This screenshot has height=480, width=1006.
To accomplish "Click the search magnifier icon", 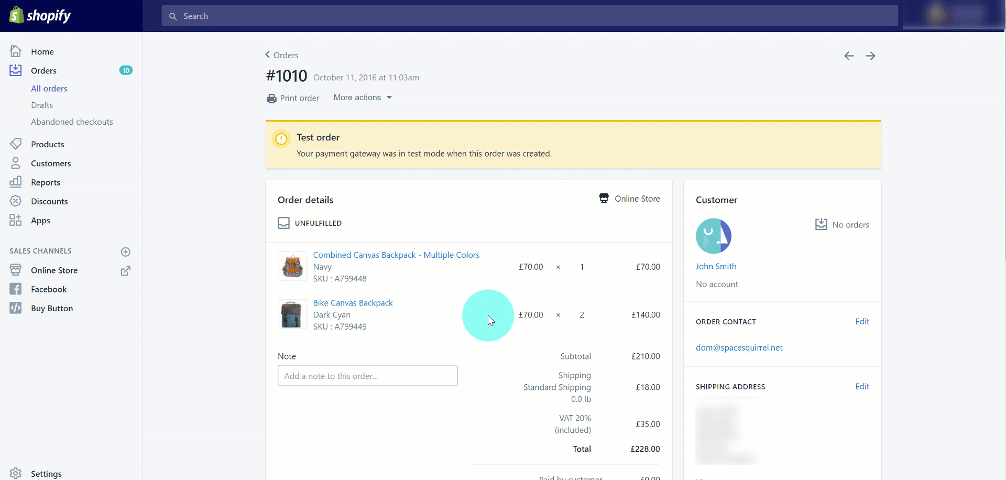I will [173, 16].
